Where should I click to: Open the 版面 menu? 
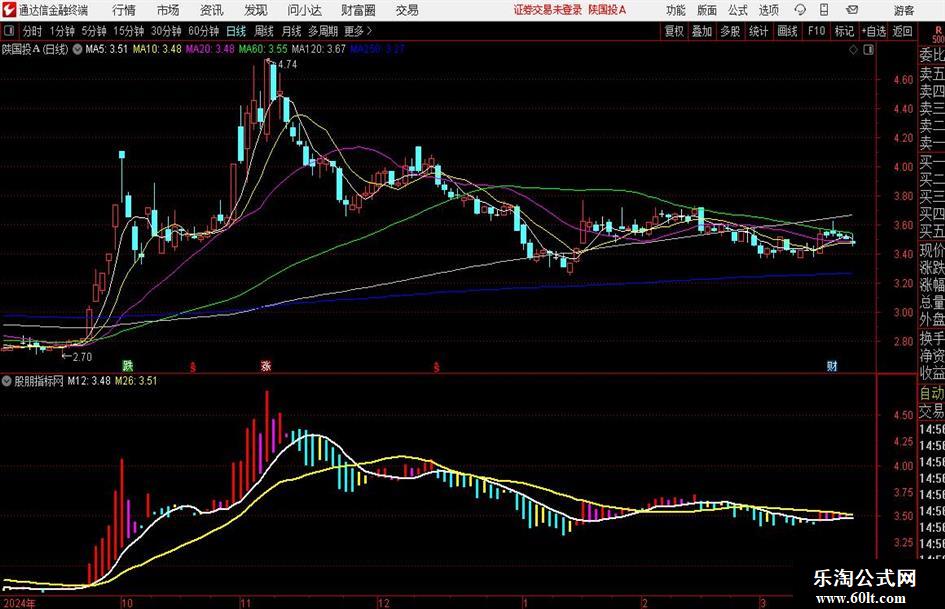(707, 10)
